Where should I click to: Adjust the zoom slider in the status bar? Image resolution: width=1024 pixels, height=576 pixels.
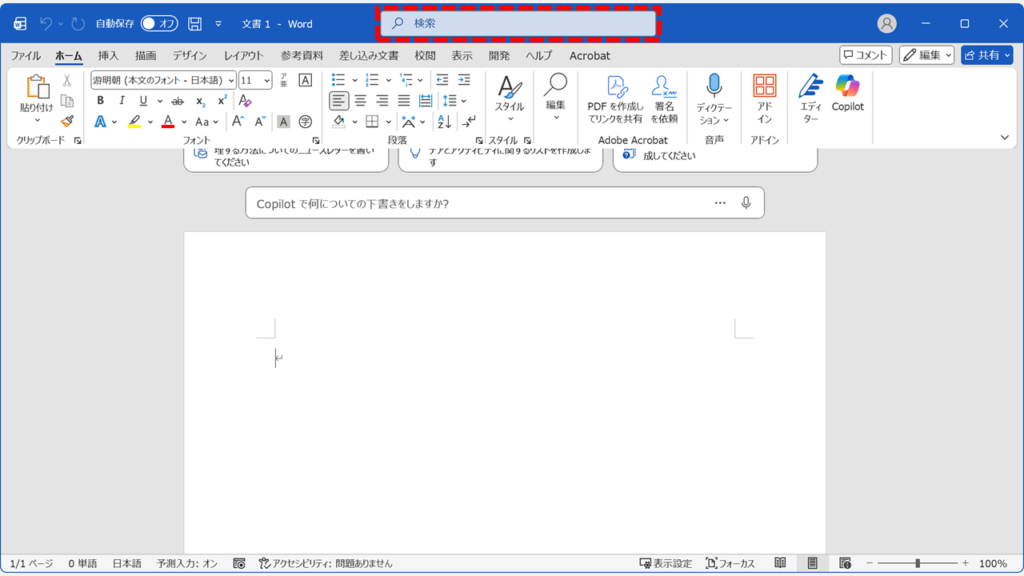click(919, 562)
